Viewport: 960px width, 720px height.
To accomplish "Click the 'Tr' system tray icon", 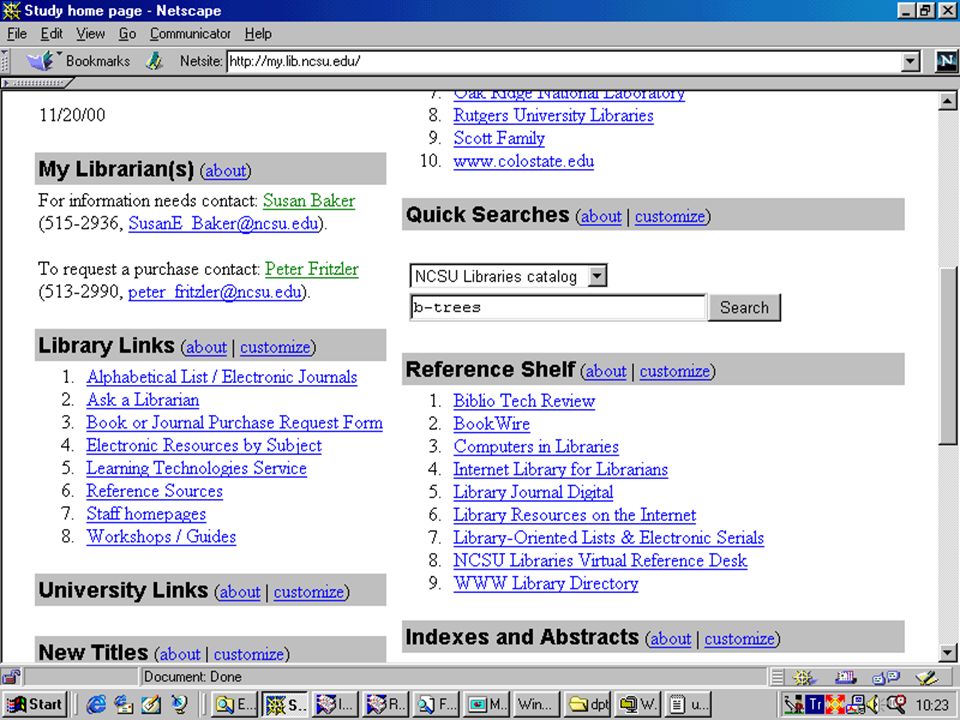I will point(815,705).
